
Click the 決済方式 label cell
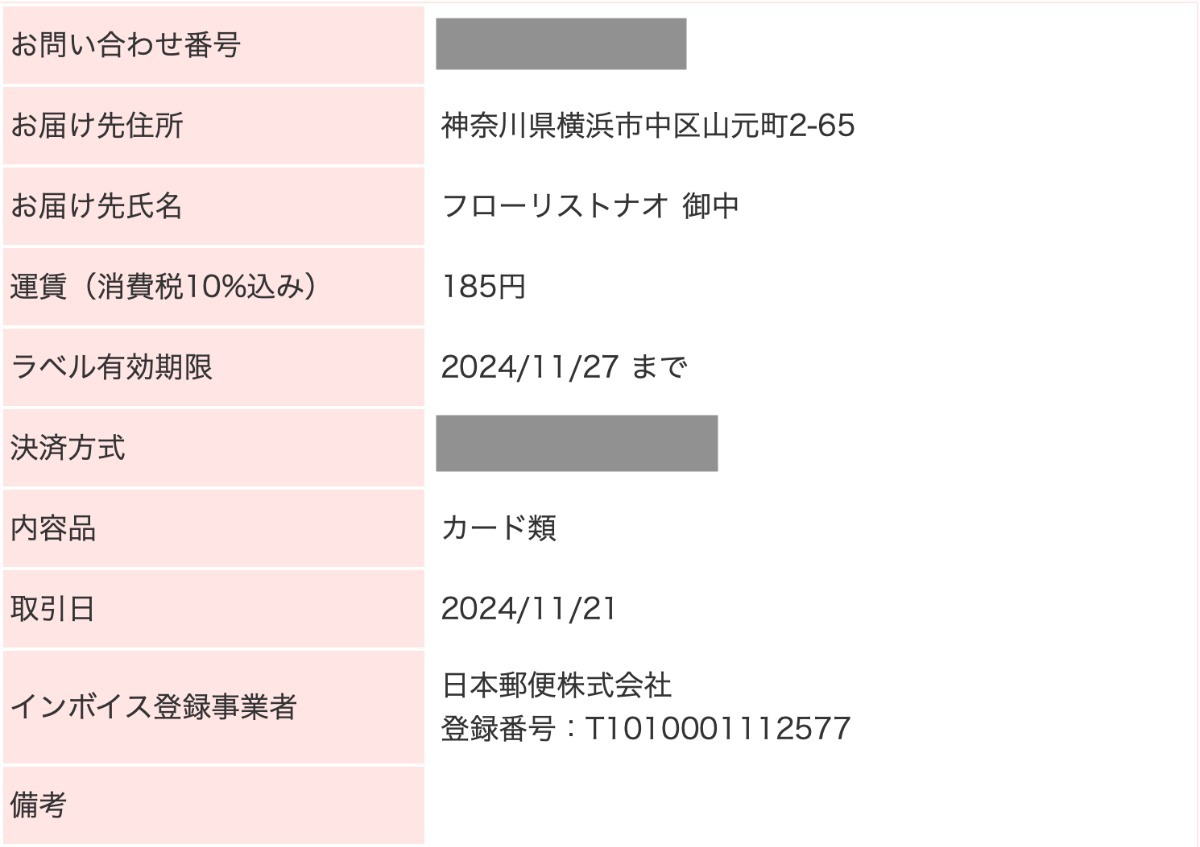213,448
